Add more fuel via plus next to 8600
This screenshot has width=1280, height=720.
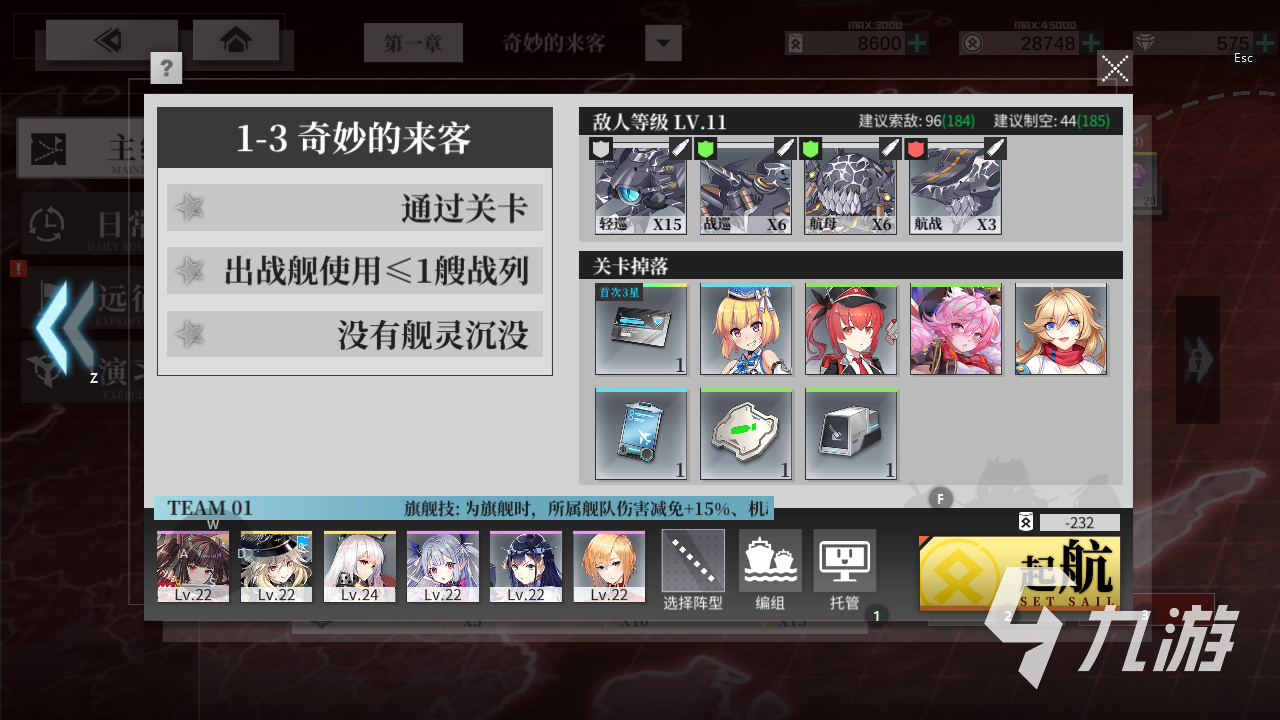pos(916,43)
